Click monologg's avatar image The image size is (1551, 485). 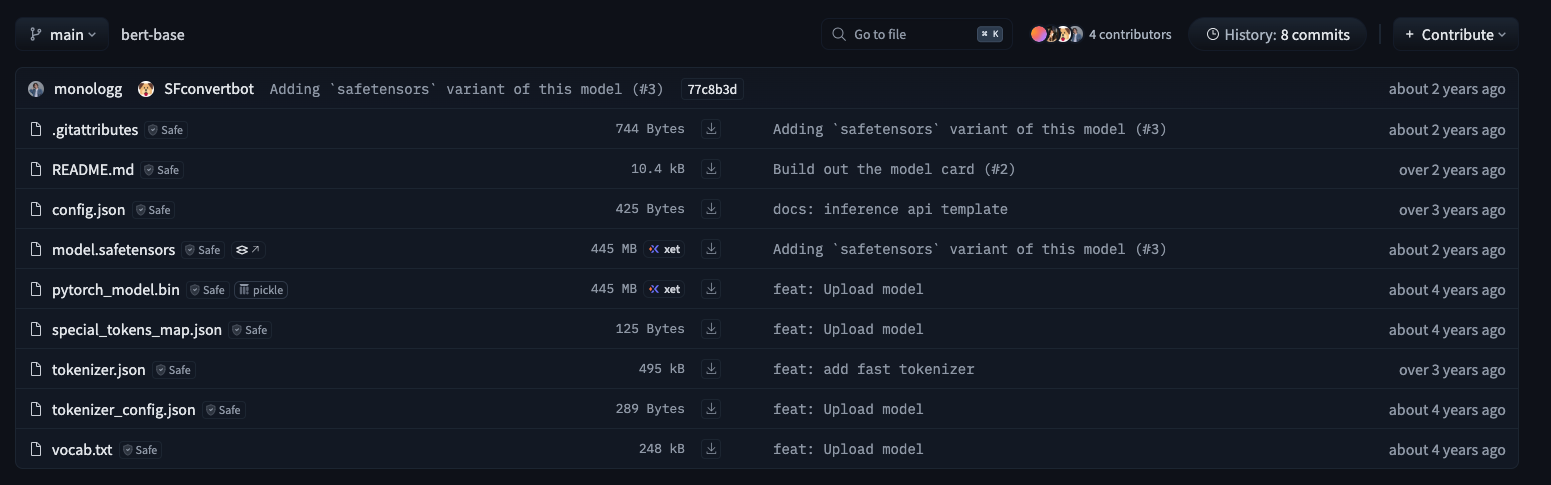point(36,89)
